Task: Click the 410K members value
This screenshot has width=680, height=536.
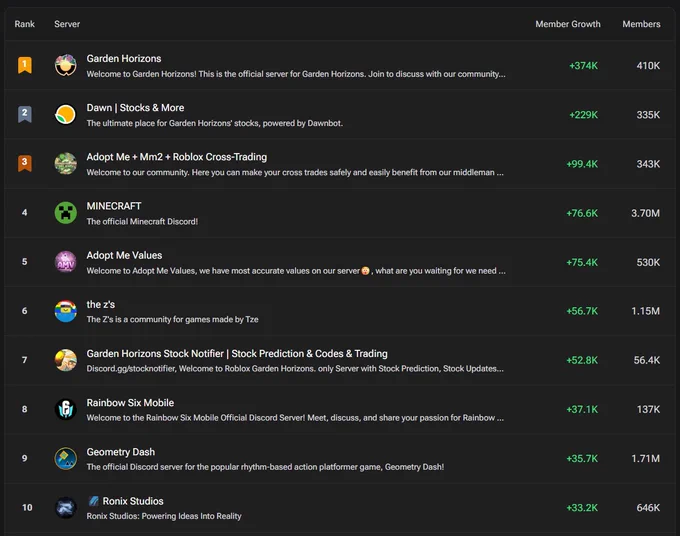Action: (648, 65)
